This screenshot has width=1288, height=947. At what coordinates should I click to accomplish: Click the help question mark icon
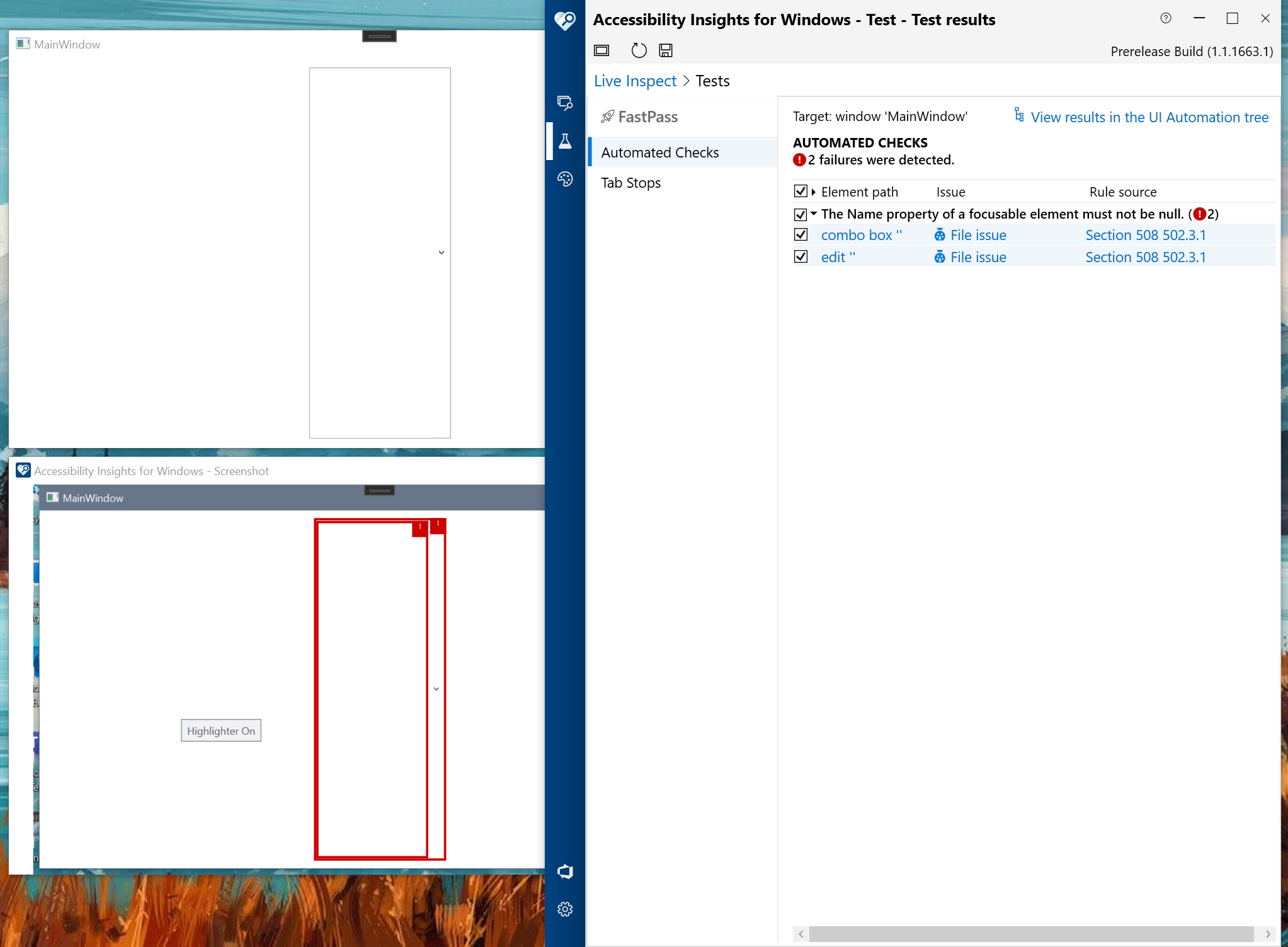point(1166,18)
